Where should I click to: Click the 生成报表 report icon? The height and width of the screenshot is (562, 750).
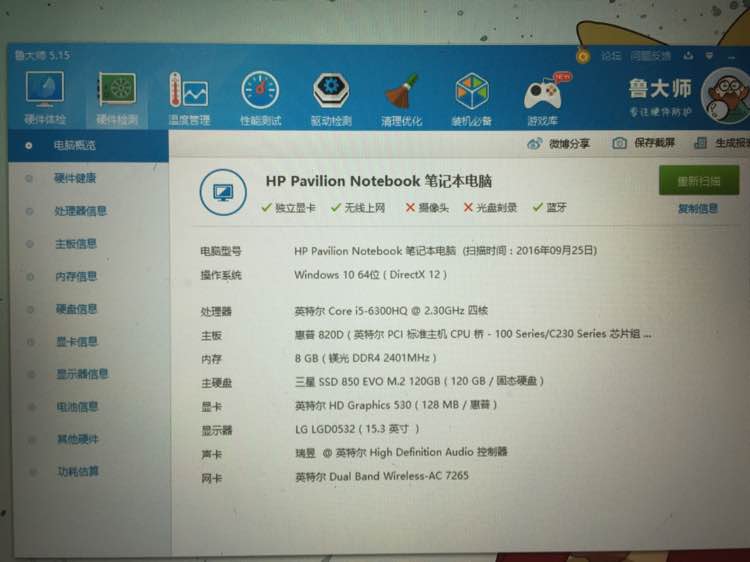coord(701,143)
